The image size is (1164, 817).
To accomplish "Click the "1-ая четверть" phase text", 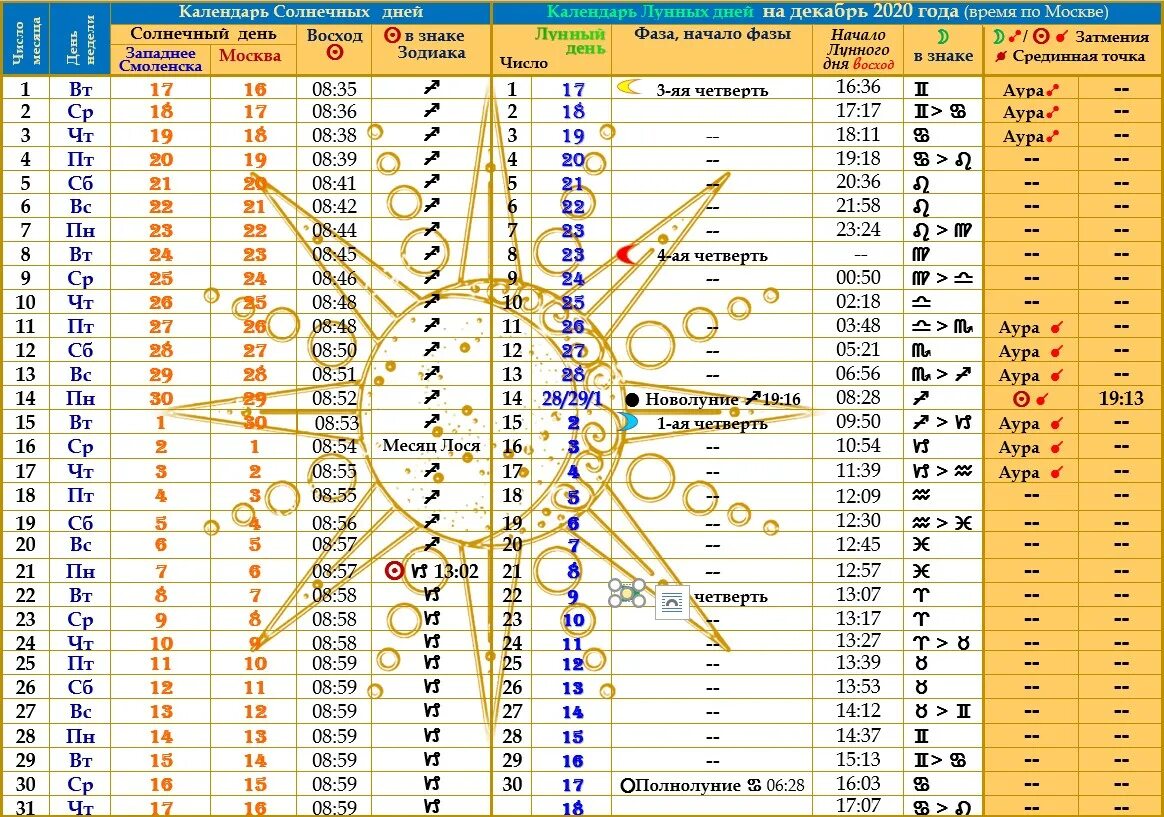I will [x=711, y=424].
